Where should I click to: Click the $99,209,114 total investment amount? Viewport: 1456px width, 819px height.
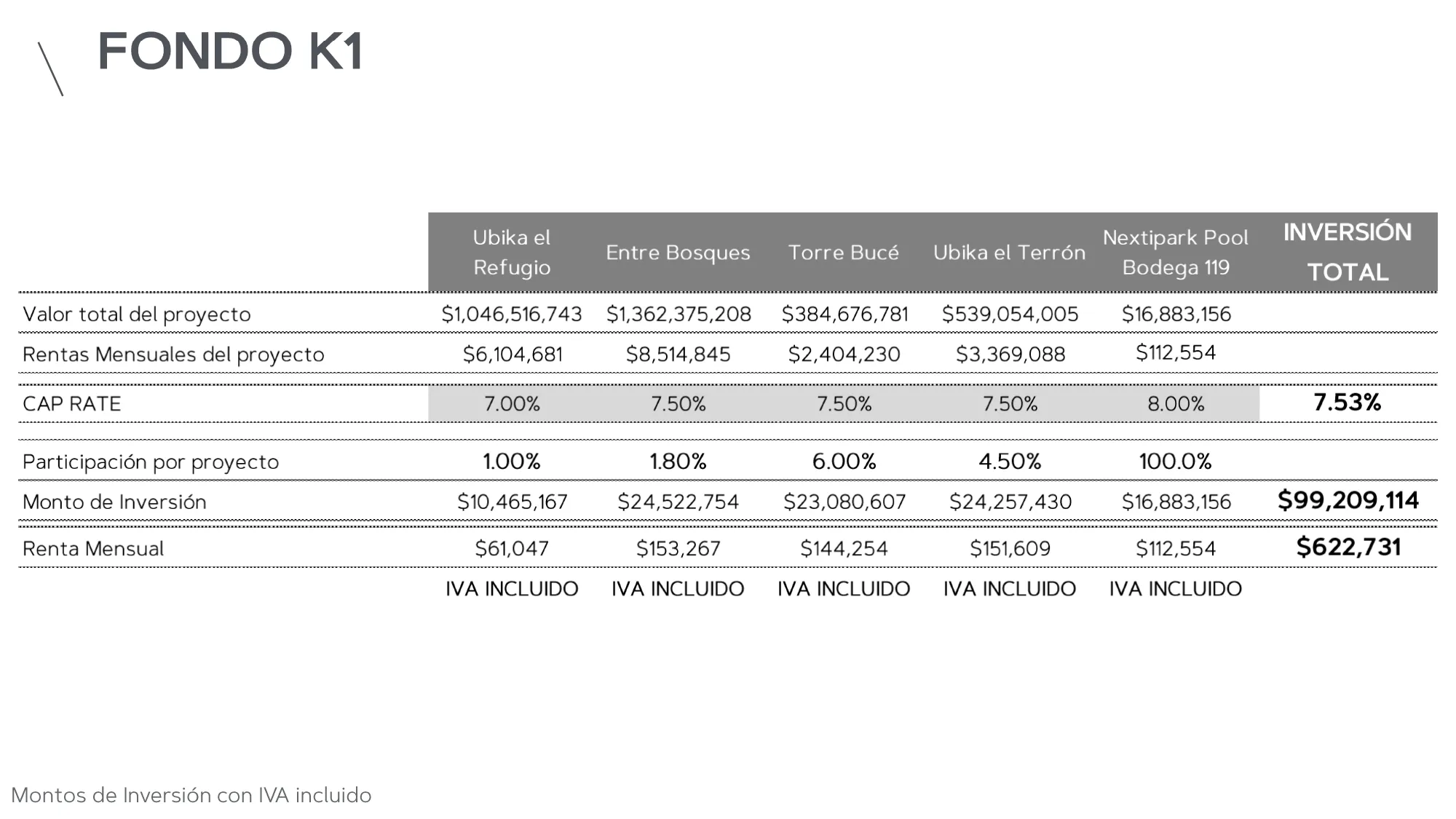(x=1348, y=500)
